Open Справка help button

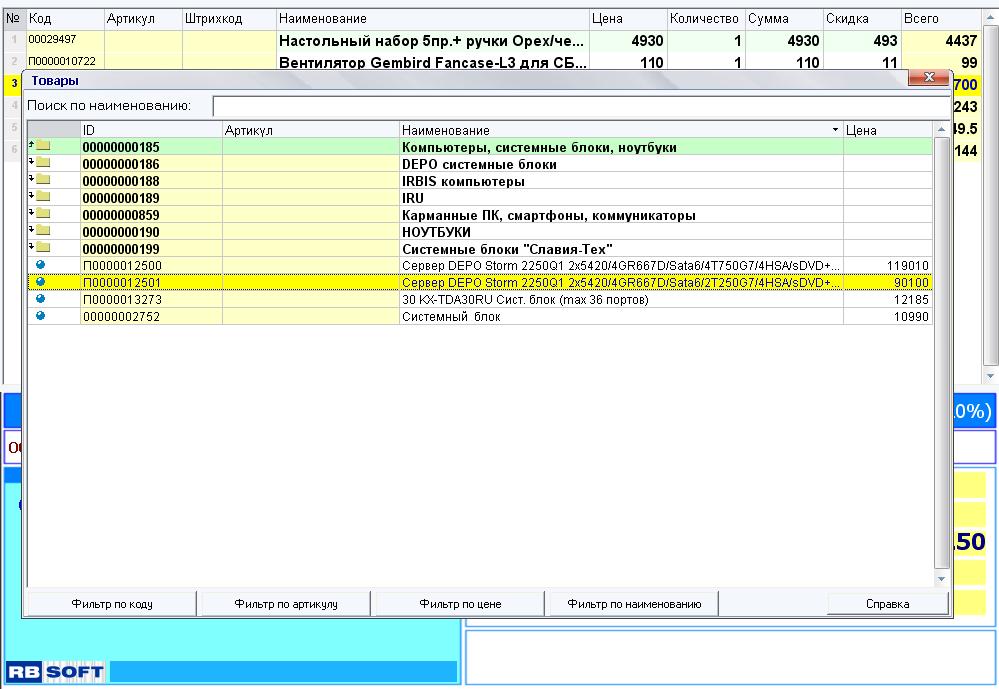click(x=887, y=604)
